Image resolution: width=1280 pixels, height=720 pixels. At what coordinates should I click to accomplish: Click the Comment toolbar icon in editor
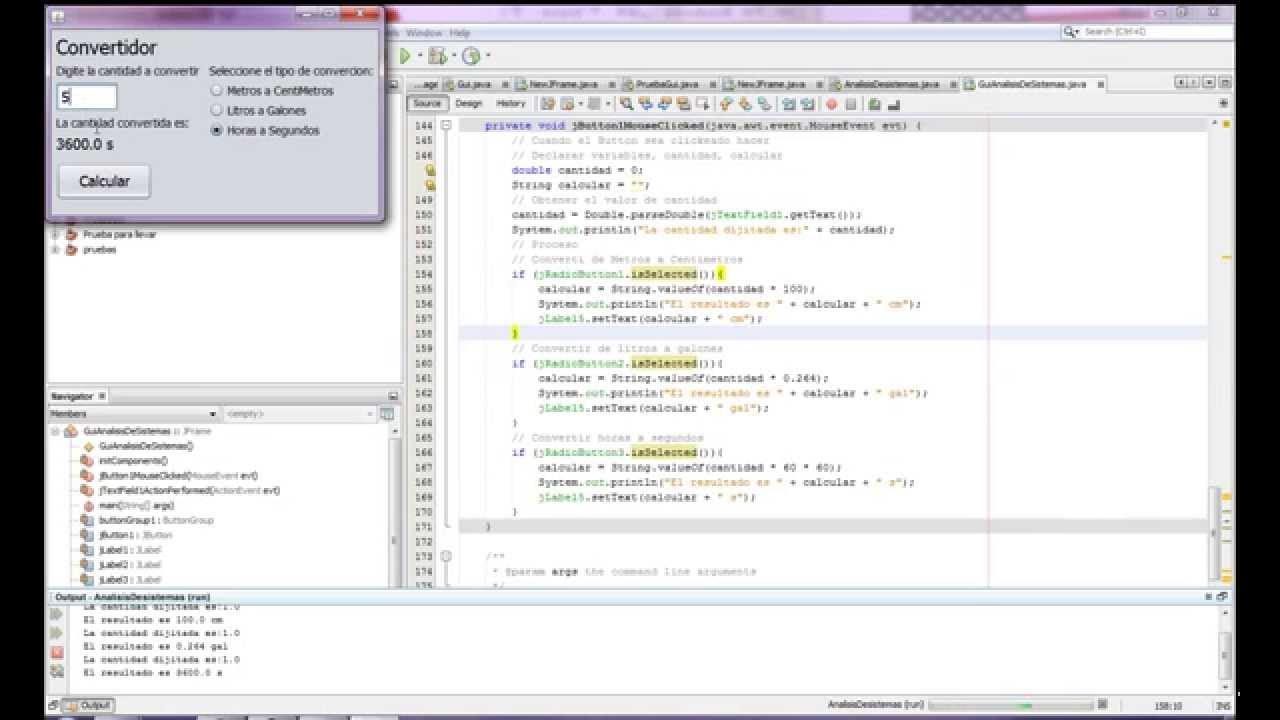pos(874,104)
